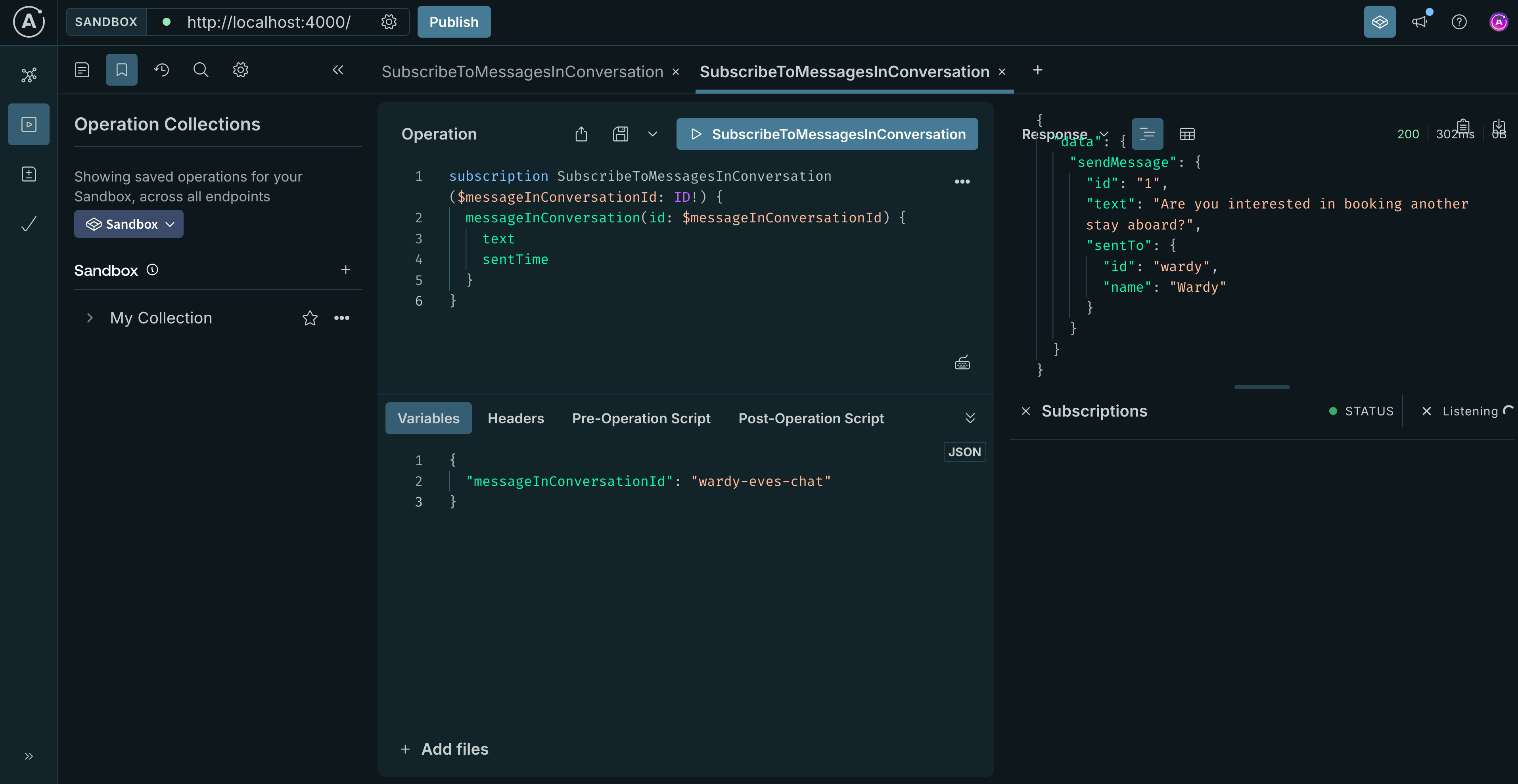Open operation run history icon
Viewport: 1518px width, 784px height.
(x=161, y=70)
